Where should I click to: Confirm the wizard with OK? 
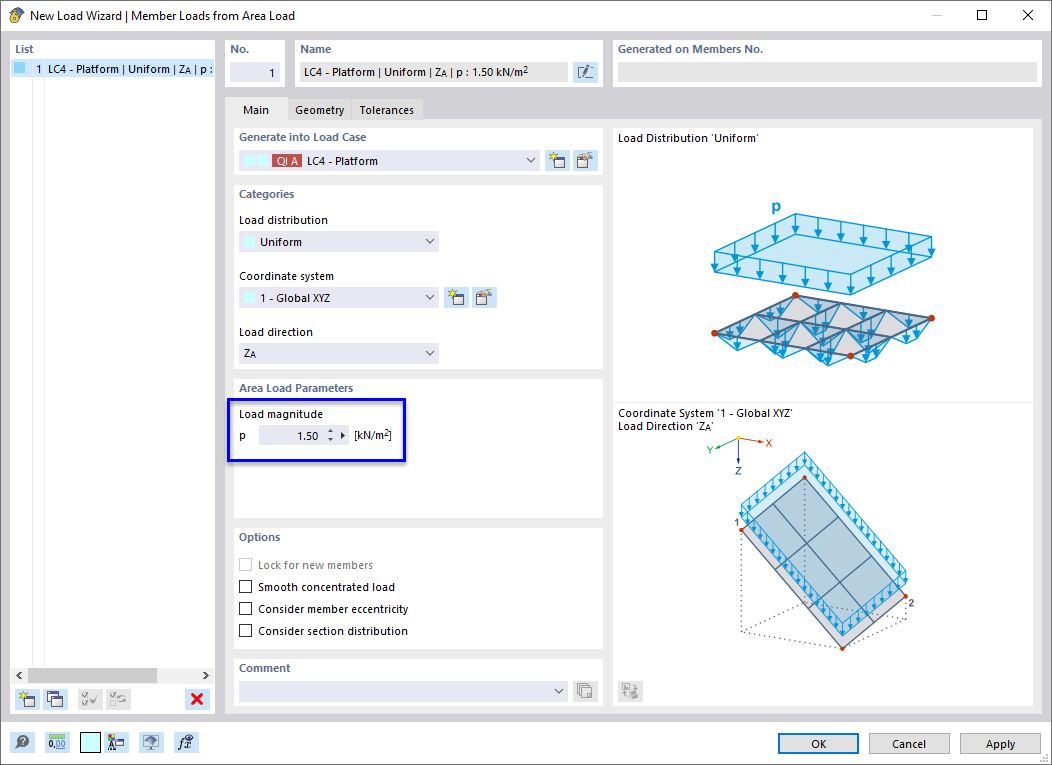818,743
